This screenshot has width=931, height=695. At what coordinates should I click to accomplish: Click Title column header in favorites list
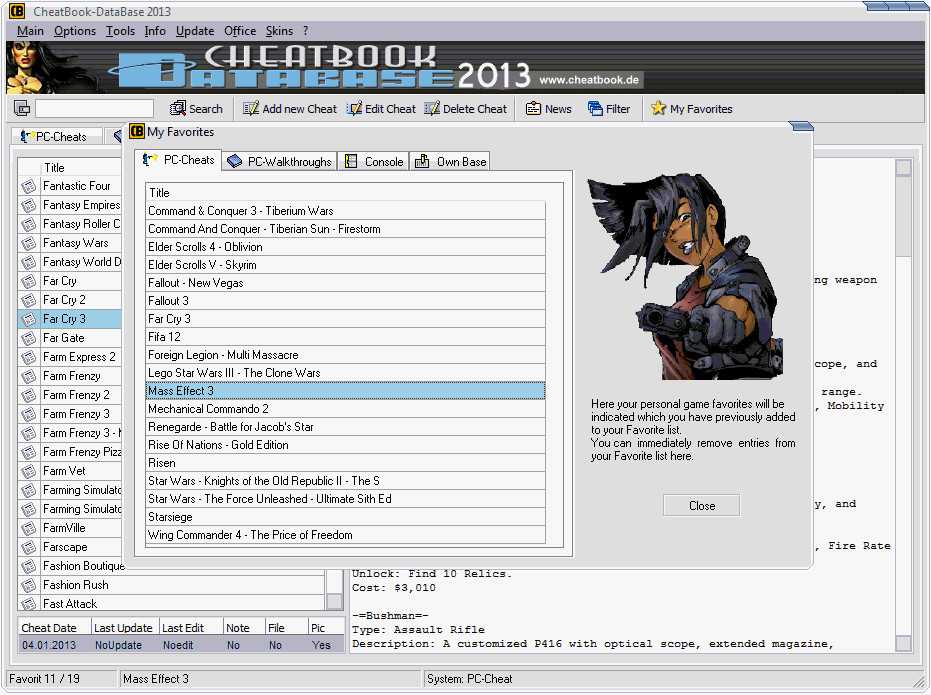[346, 192]
